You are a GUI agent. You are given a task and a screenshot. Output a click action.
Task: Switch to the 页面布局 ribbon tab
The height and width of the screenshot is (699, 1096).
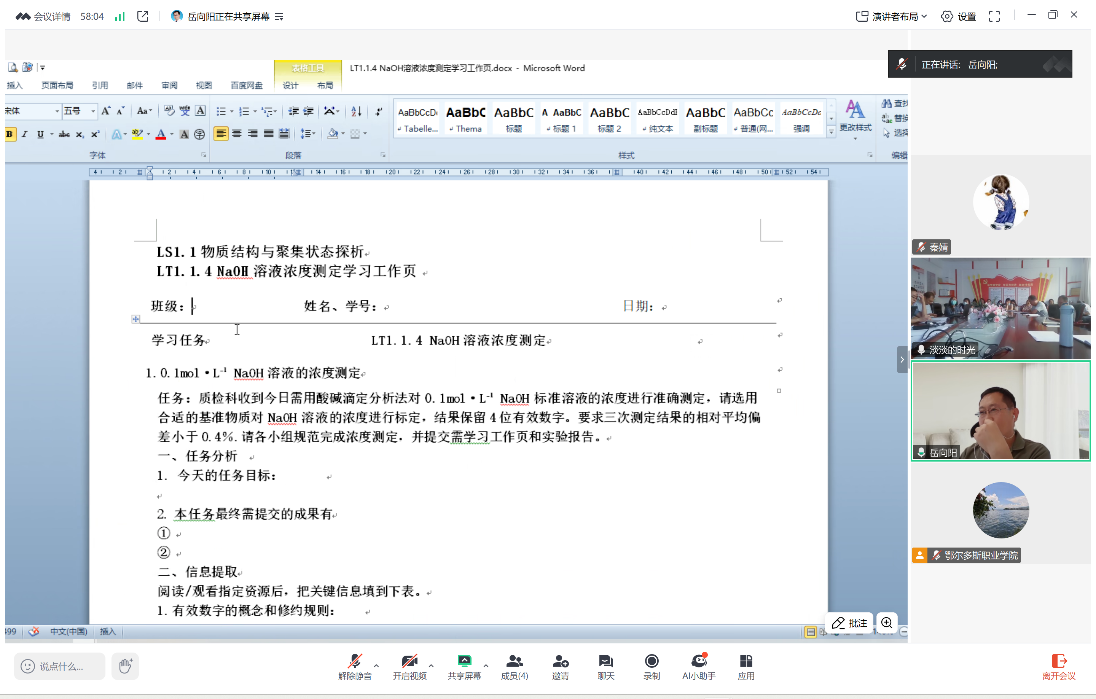57,86
